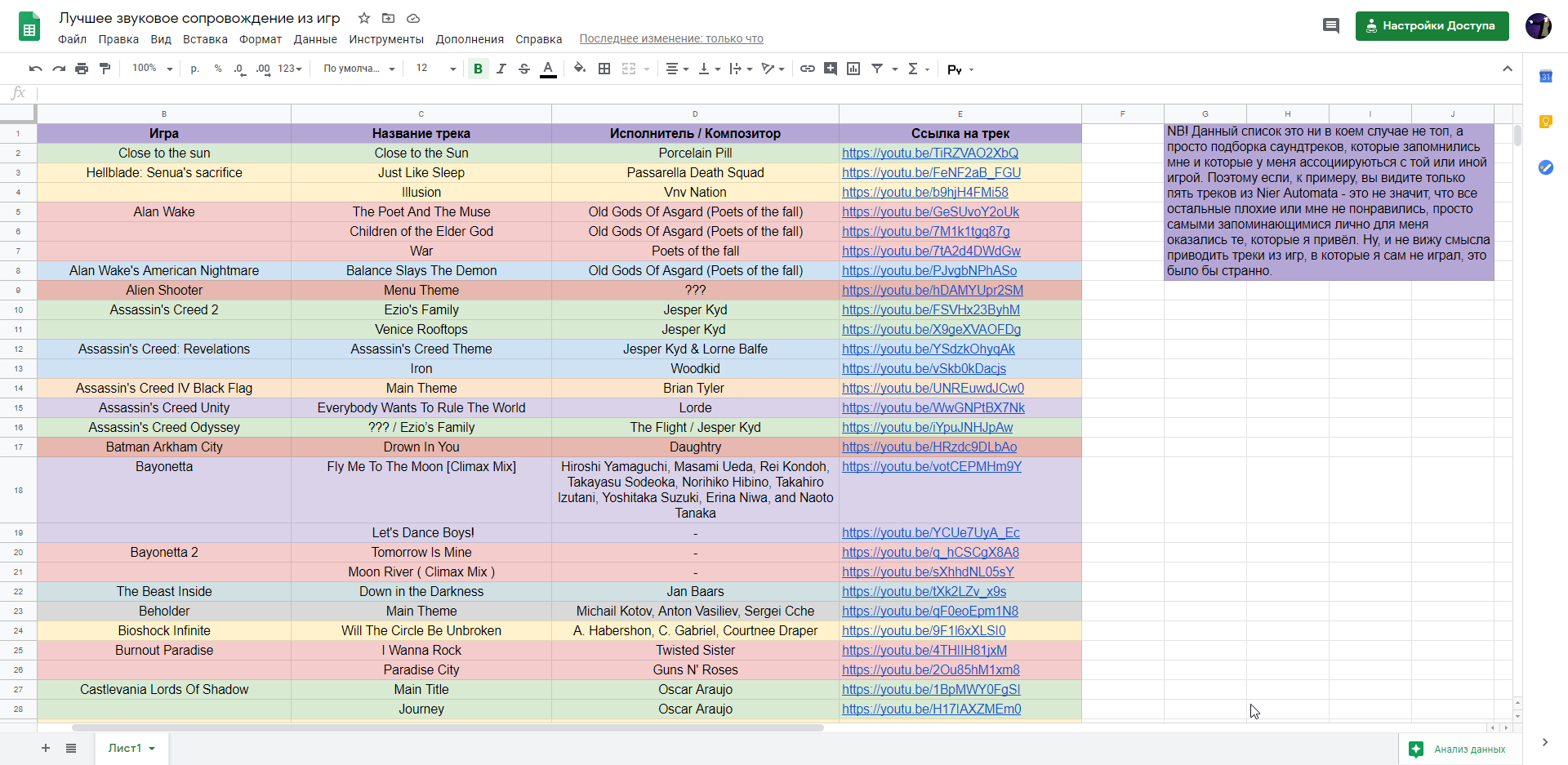Click the Insert chart icon
1568x765 pixels.
pyautogui.click(x=853, y=69)
